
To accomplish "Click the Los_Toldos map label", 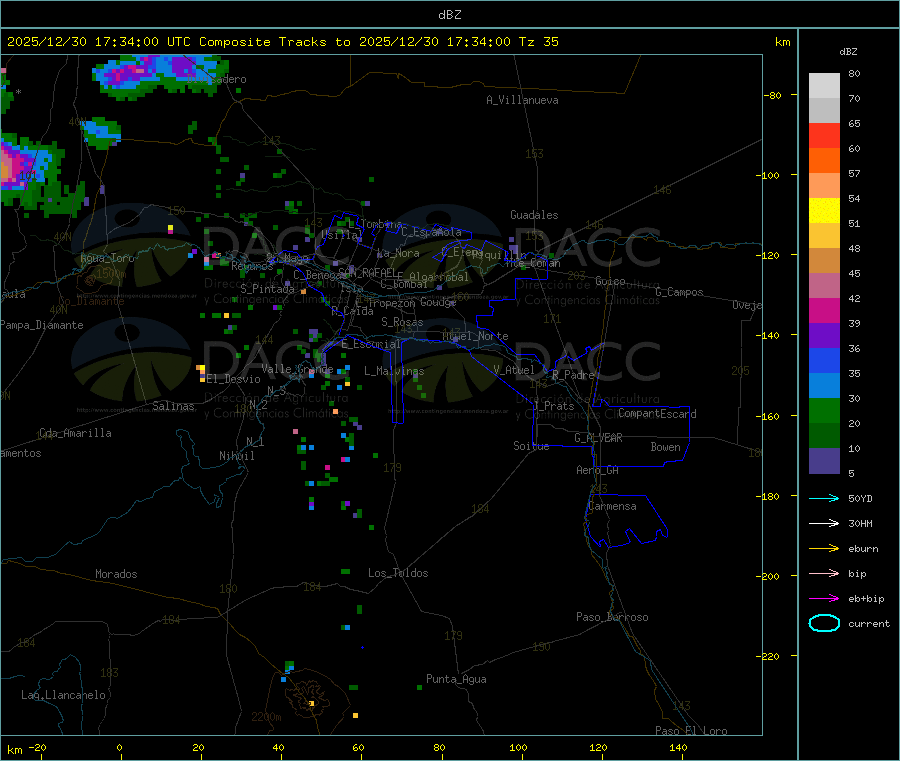I will coord(398,573).
